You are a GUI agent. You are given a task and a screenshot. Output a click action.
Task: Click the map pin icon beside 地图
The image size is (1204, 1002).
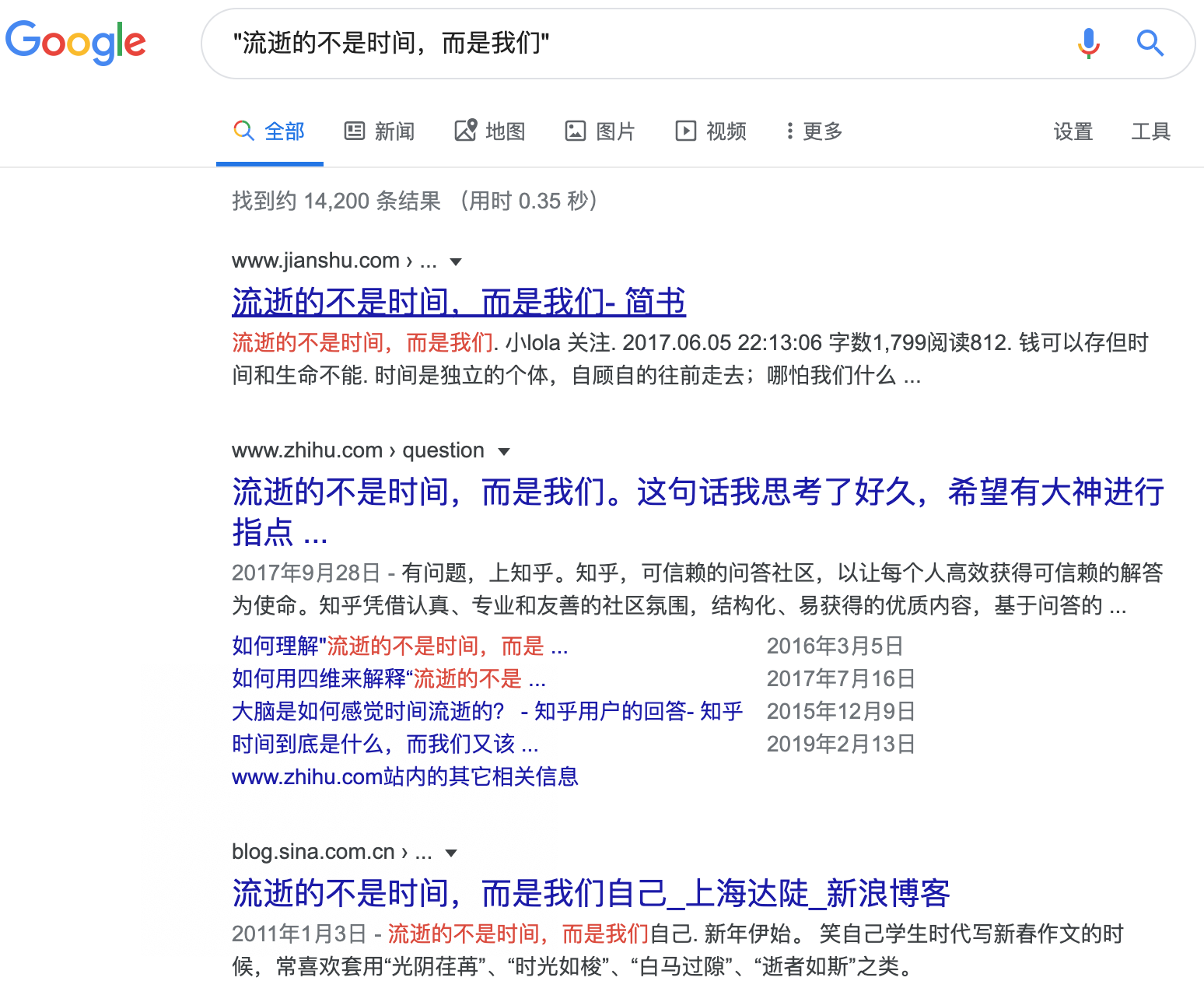click(465, 130)
